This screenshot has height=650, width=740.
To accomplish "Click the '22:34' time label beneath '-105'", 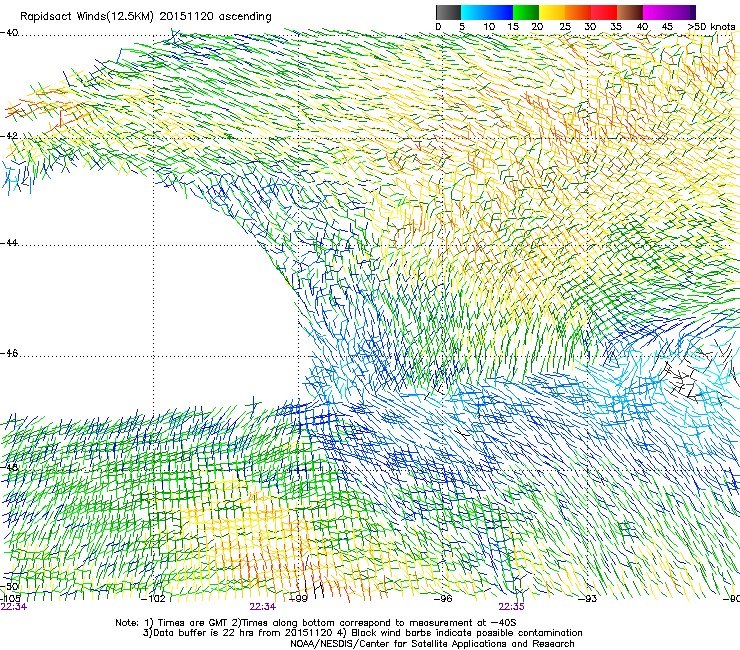I will point(14,607).
